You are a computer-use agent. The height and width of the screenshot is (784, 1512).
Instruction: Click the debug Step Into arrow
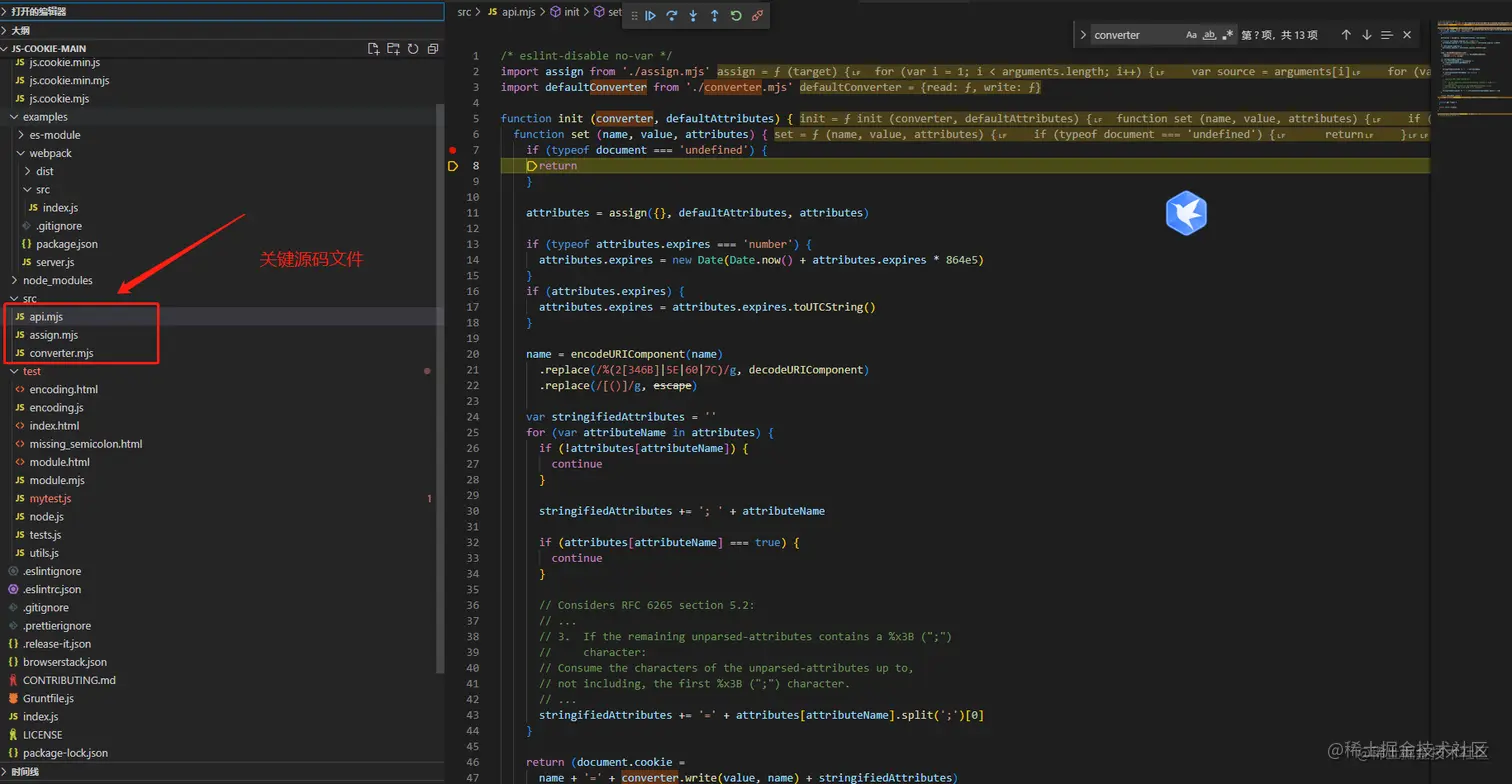[x=693, y=15]
